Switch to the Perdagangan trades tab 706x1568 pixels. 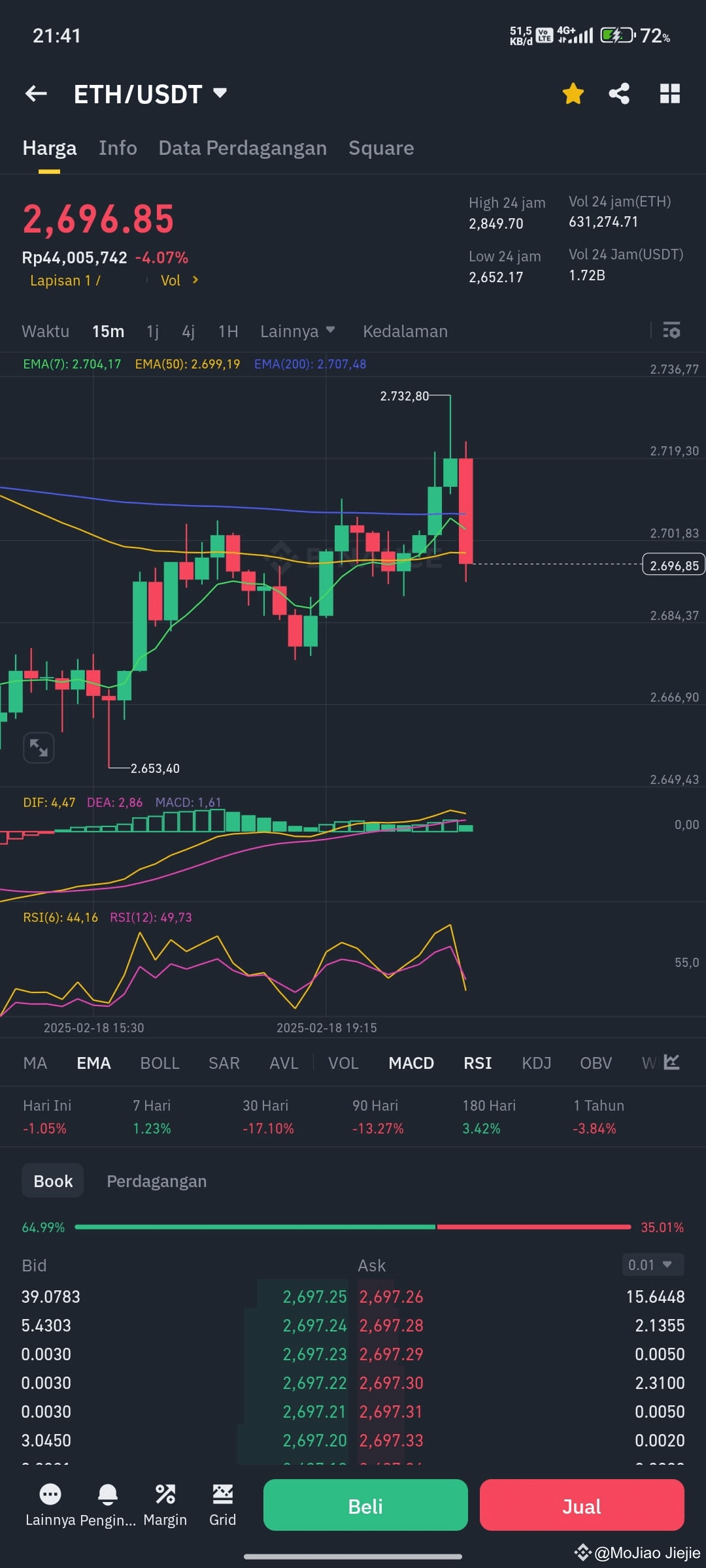coord(157,1181)
